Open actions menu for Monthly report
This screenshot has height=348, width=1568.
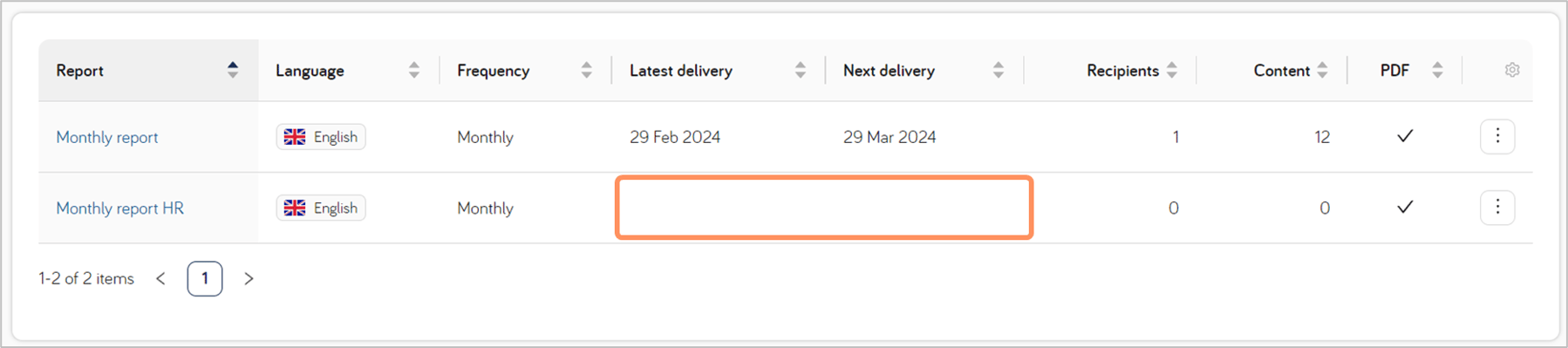click(1497, 136)
